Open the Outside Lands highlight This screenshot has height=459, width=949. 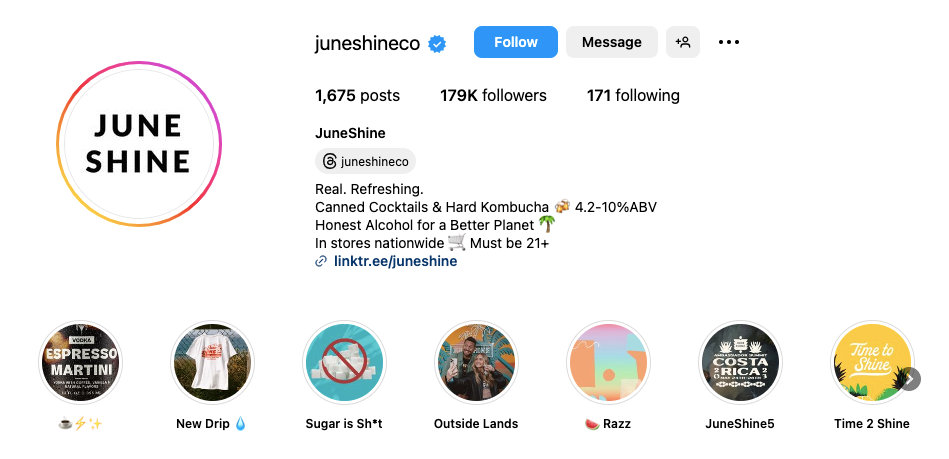pyautogui.click(x=476, y=363)
